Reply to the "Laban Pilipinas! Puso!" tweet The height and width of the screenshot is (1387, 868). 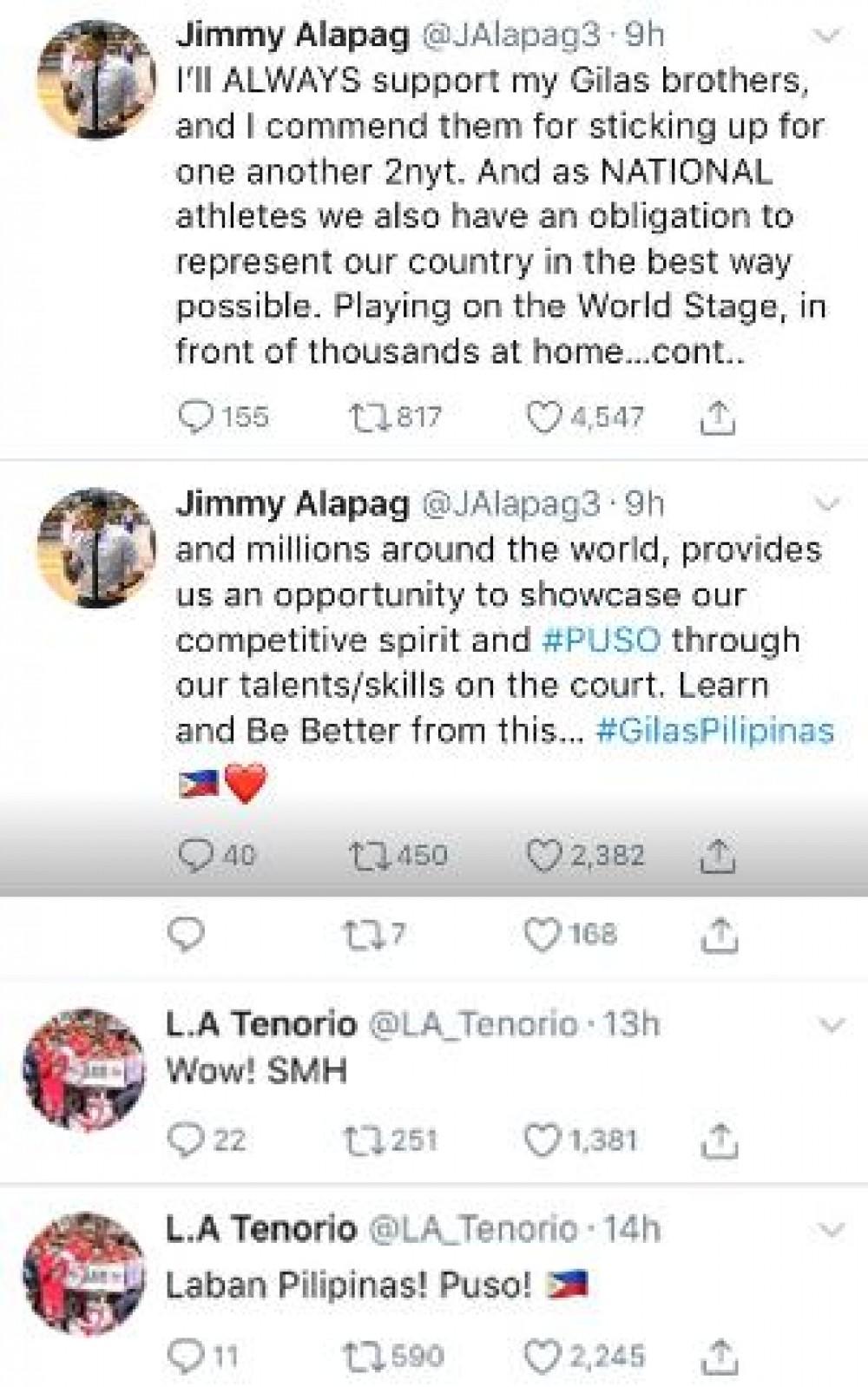point(185,1356)
